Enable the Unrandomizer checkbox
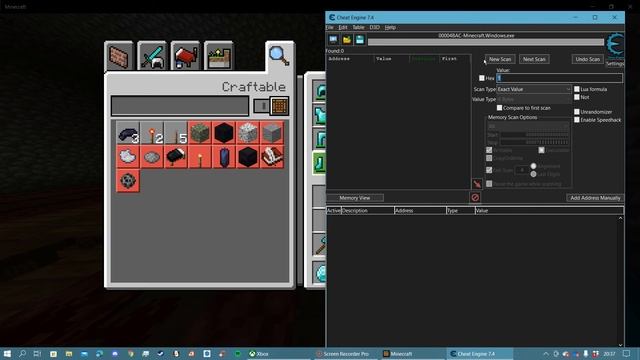 coord(577,111)
